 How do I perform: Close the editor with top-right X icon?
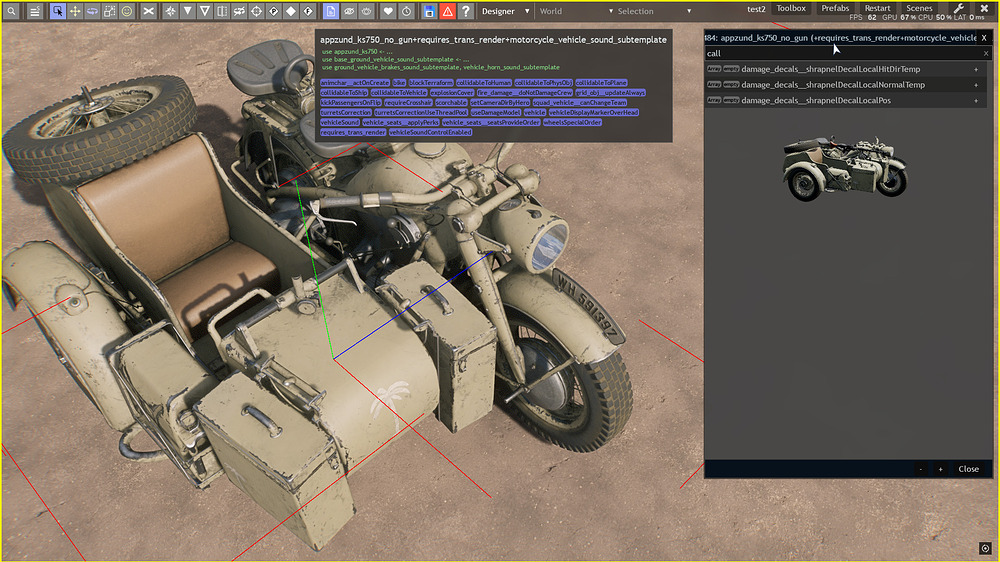click(984, 8)
